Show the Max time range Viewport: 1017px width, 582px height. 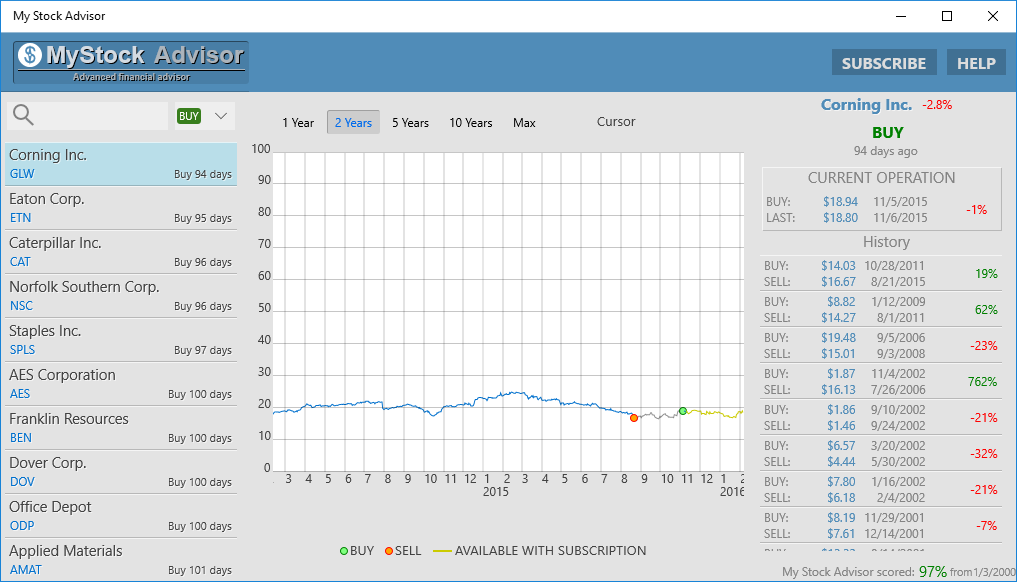pyautogui.click(x=524, y=123)
